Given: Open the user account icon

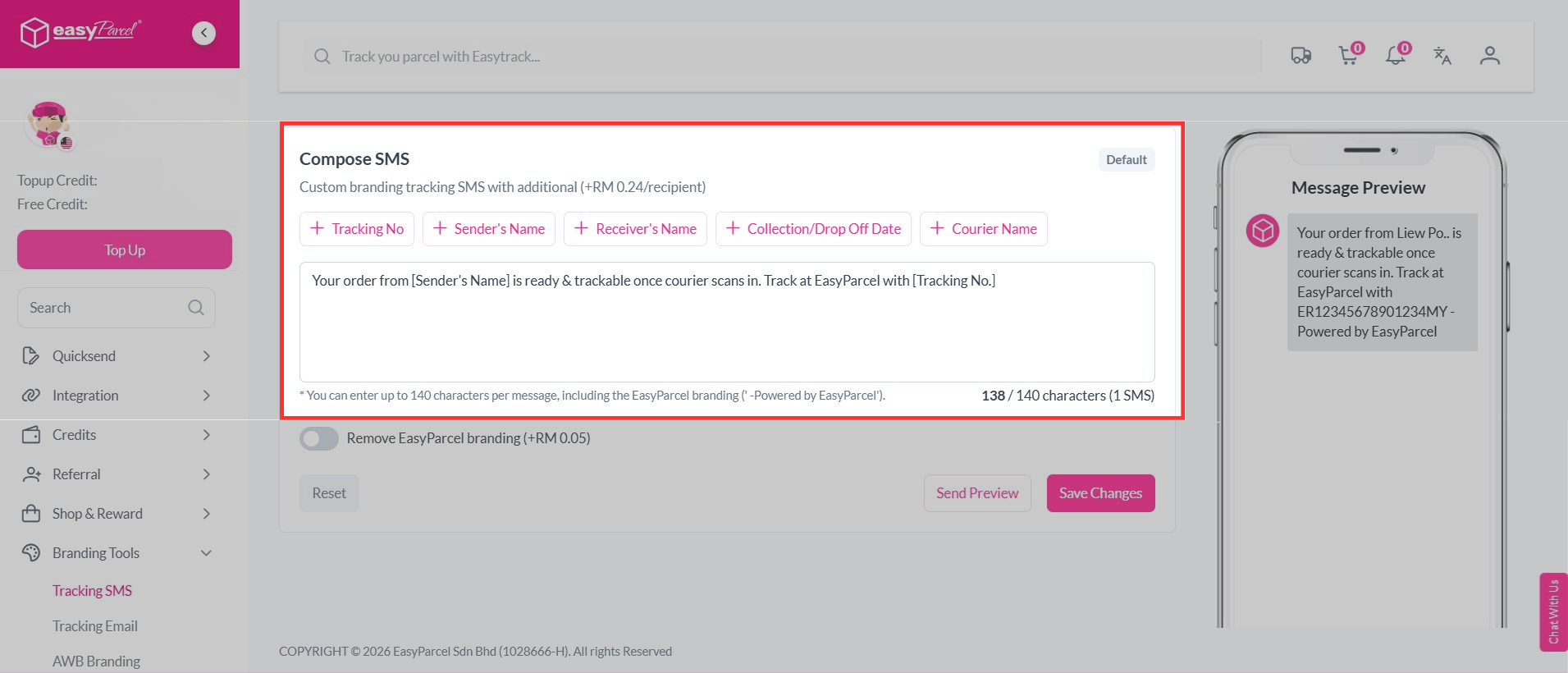Looking at the screenshot, I should [1490, 56].
